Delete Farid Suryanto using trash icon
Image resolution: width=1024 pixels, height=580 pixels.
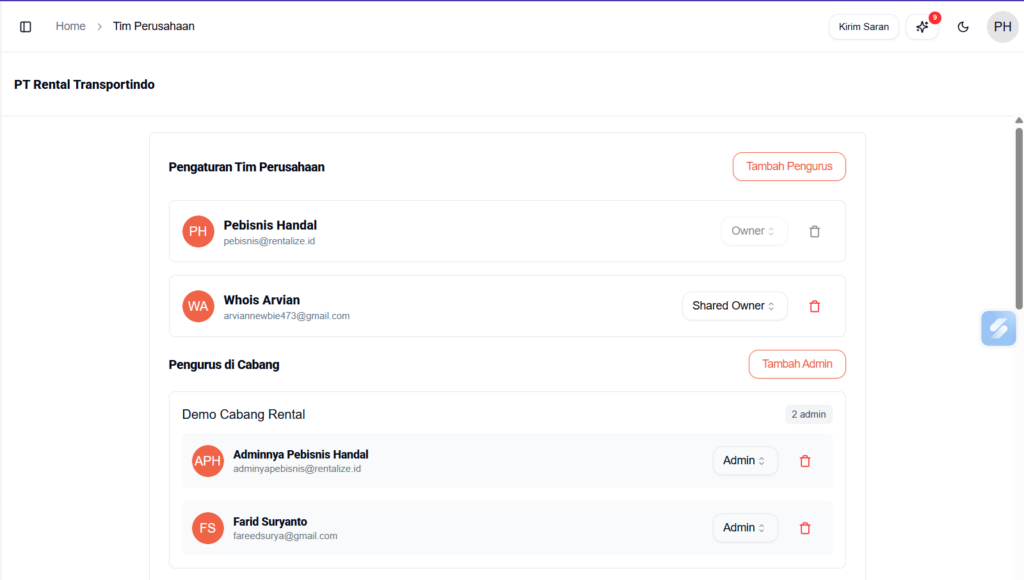(805, 528)
